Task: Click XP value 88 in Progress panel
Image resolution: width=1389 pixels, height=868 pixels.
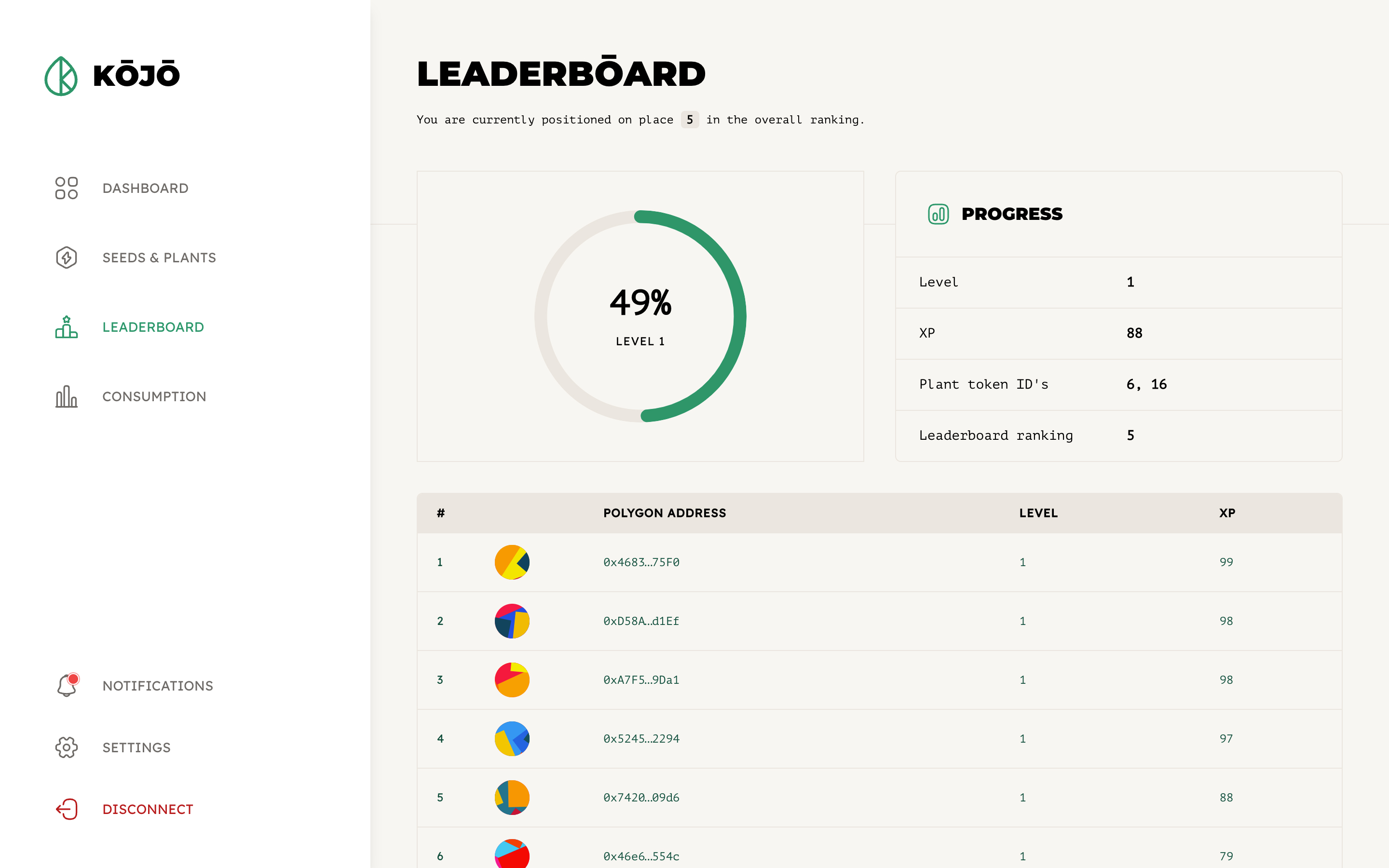Action: [1134, 333]
